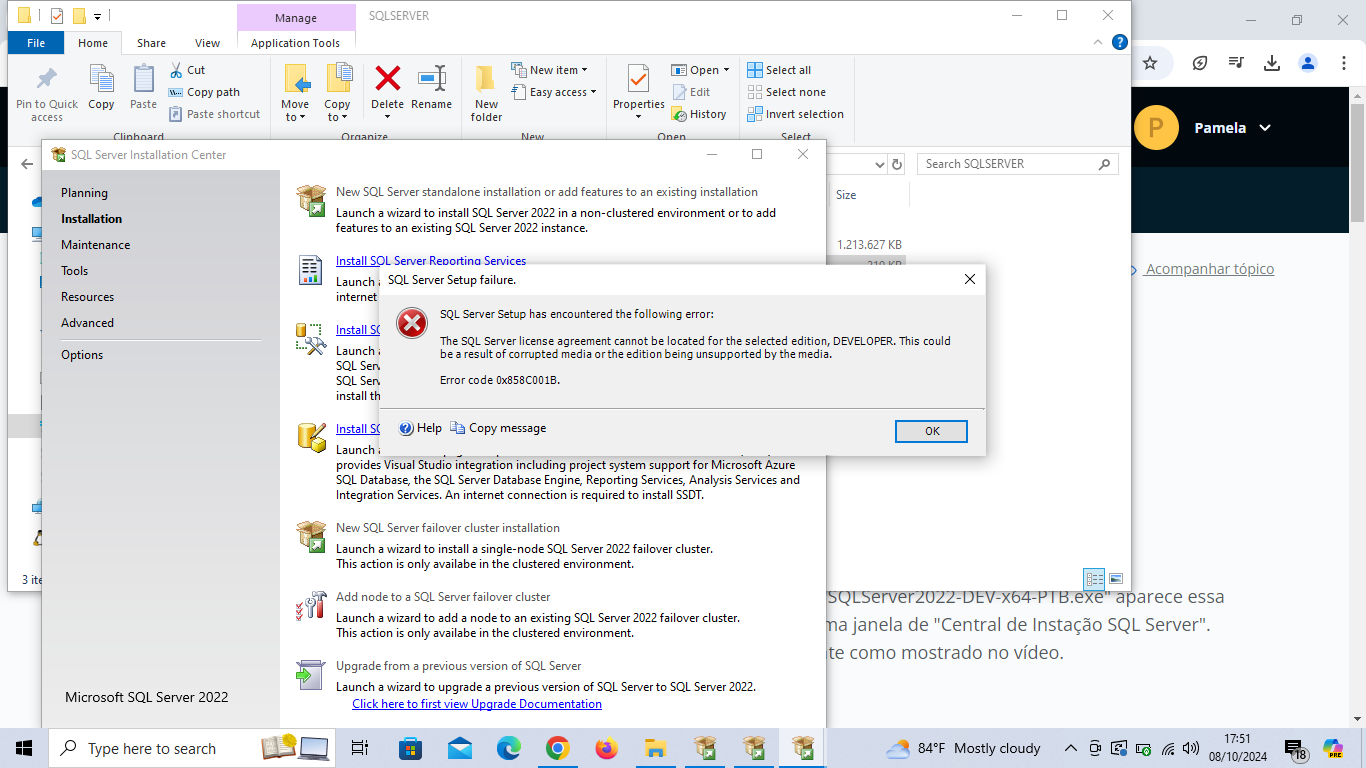Click Install SQL Server Reporting Services link
The image size is (1366, 768).
point(431,260)
